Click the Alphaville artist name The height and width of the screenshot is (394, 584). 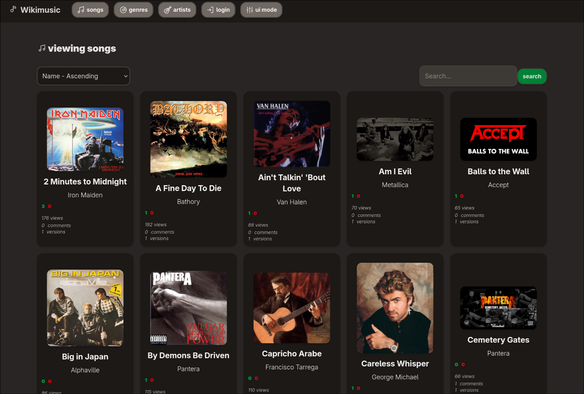(x=85, y=370)
